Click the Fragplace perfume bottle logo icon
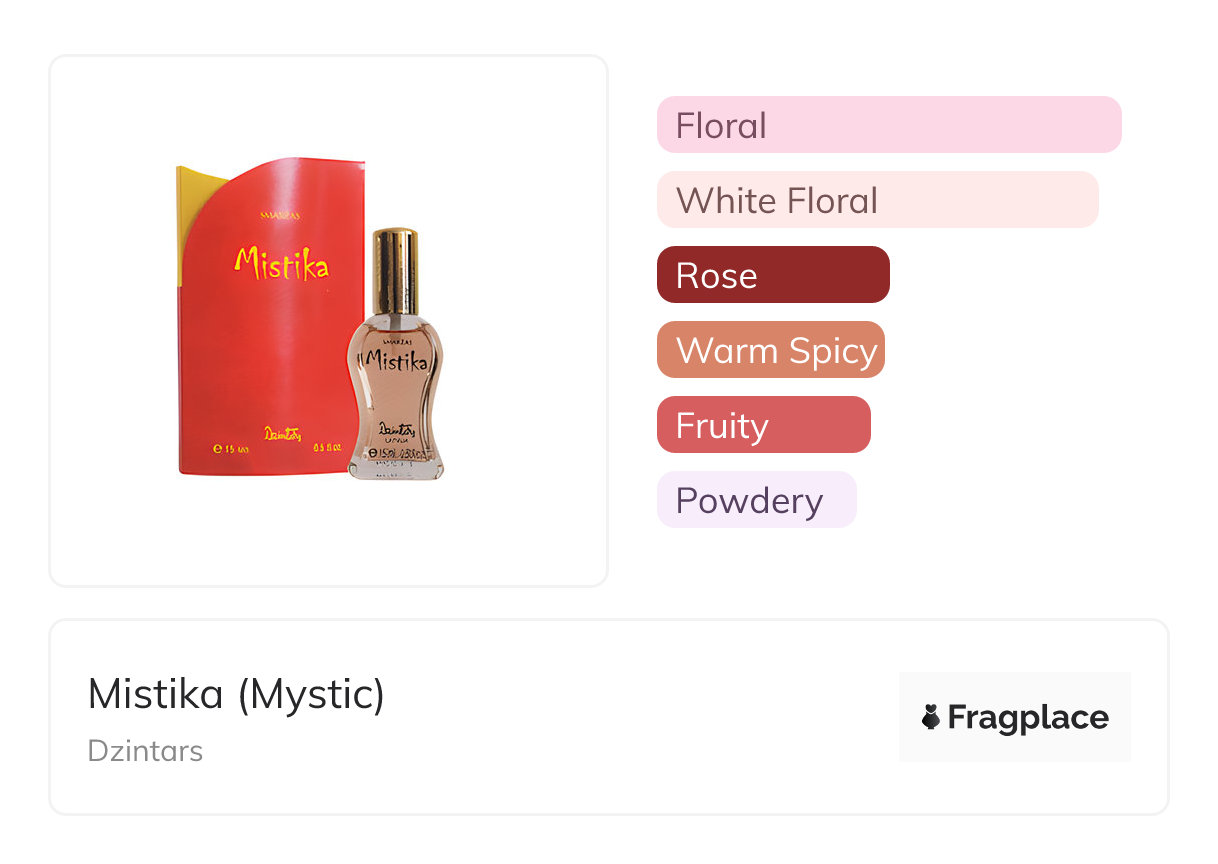 tap(931, 717)
